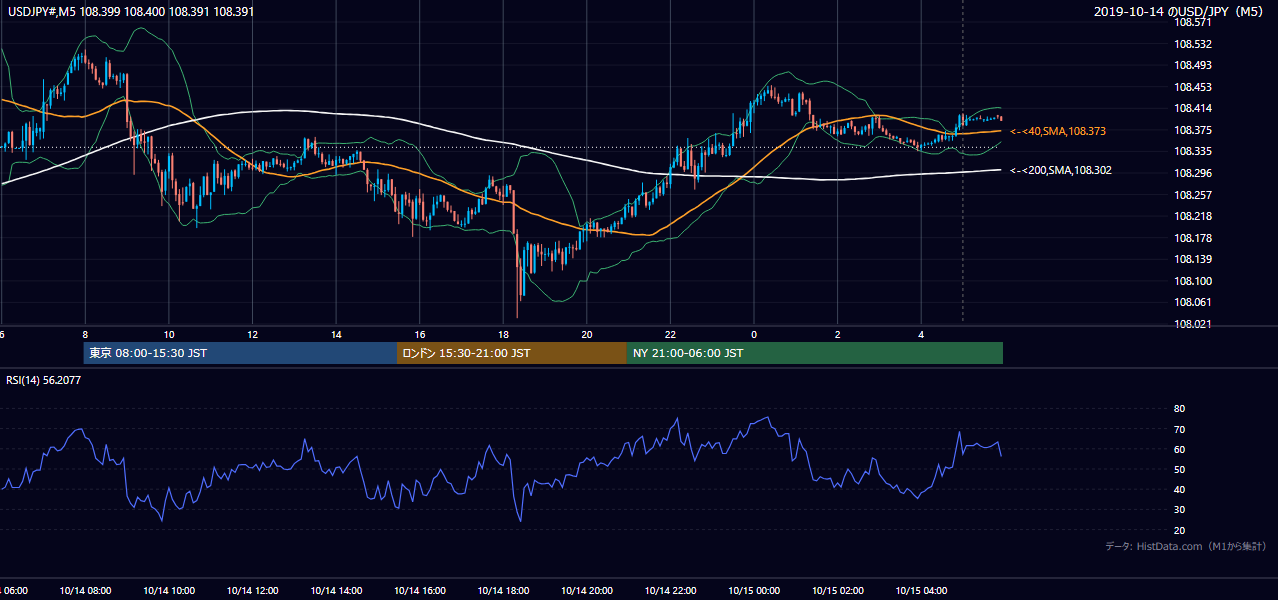The image size is (1278, 600).
Task: Click the 108.571 price axis label
Action: click(x=1194, y=22)
